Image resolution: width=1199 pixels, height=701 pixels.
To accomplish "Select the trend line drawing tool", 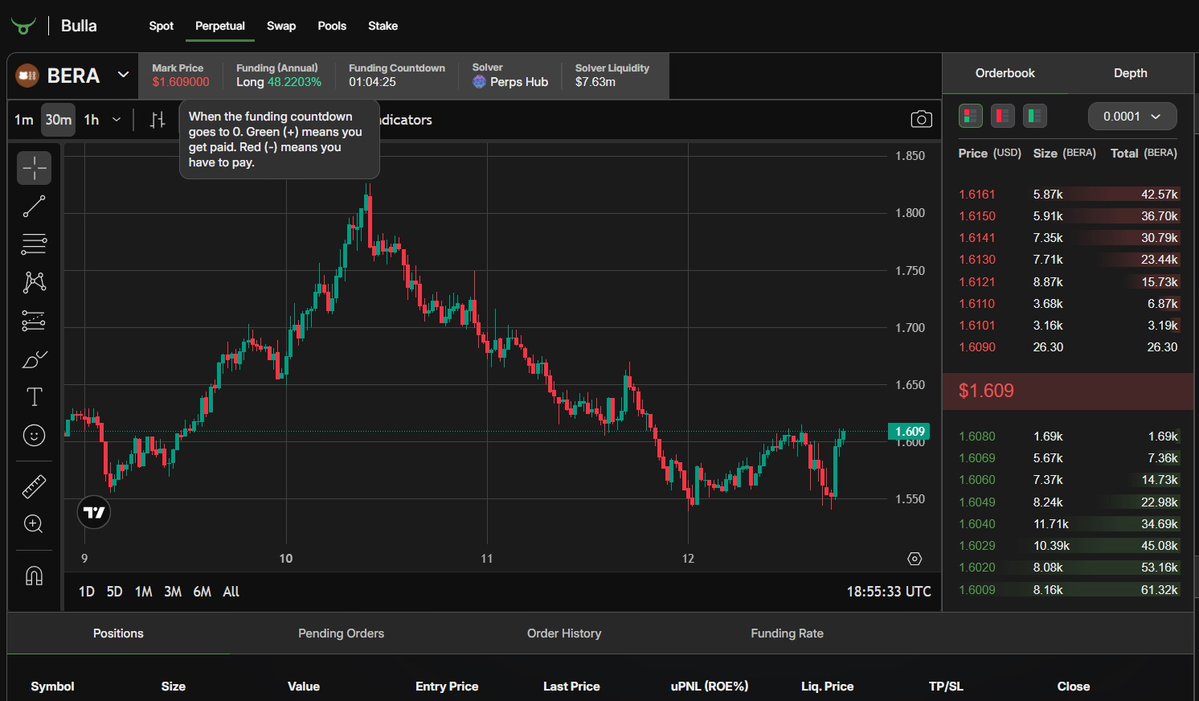I will coord(34,205).
